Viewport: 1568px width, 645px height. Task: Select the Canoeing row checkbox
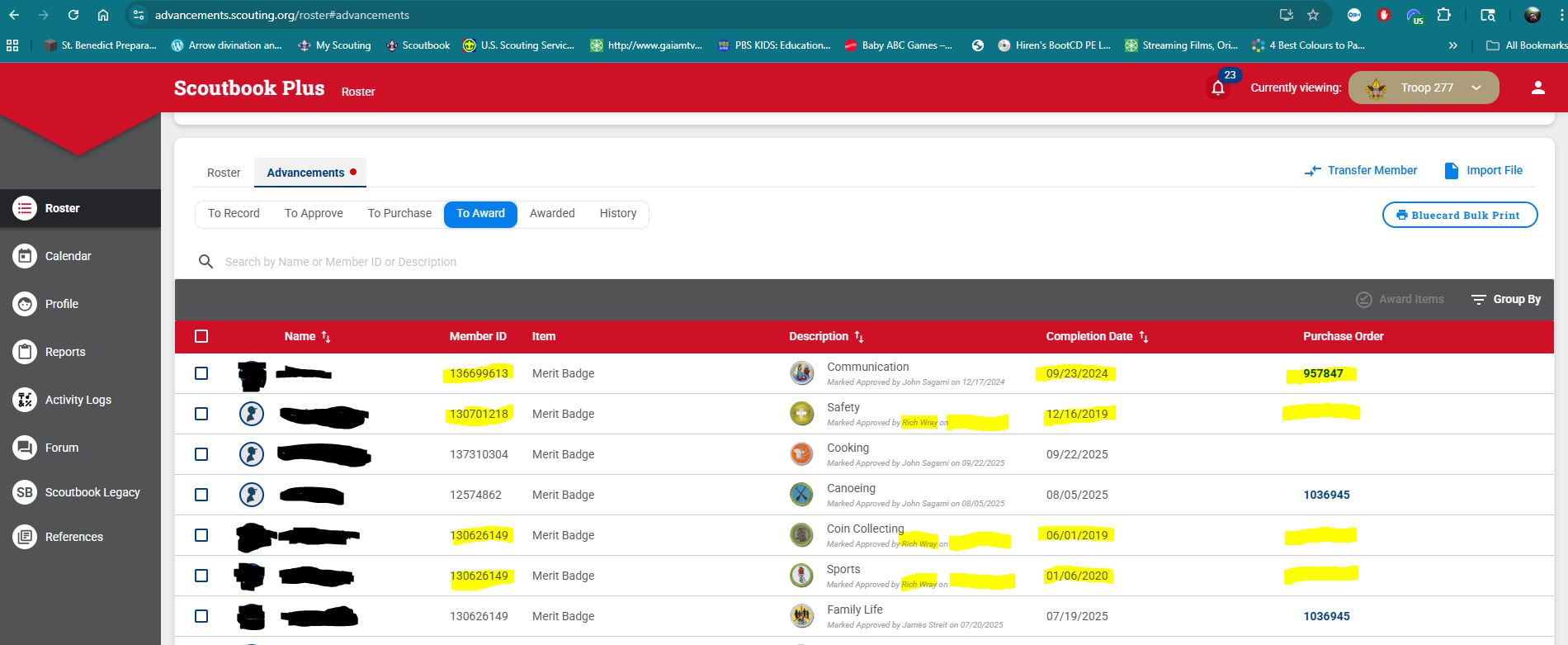click(x=201, y=495)
